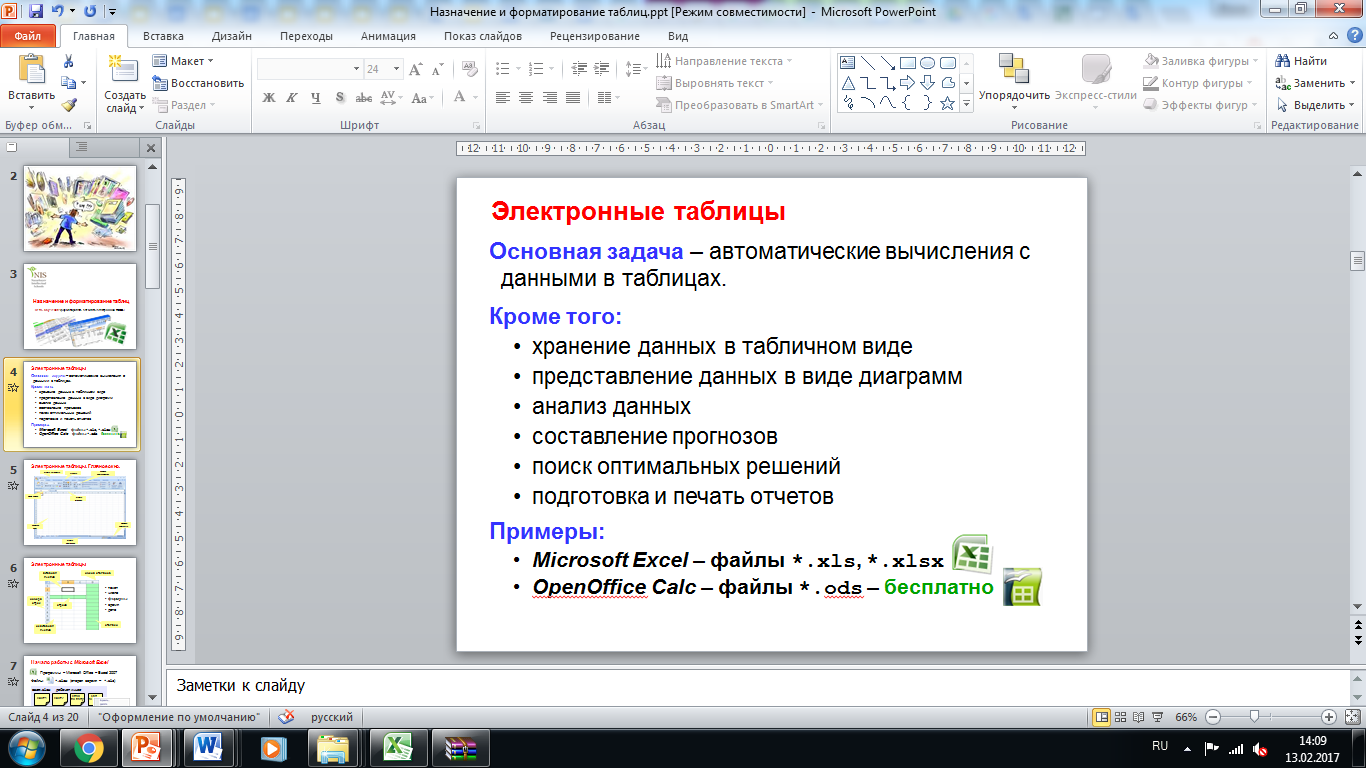This screenshot has width=1366, height=768.
Task: Select slide 5 thumbnail in panel
Action: 79,500
